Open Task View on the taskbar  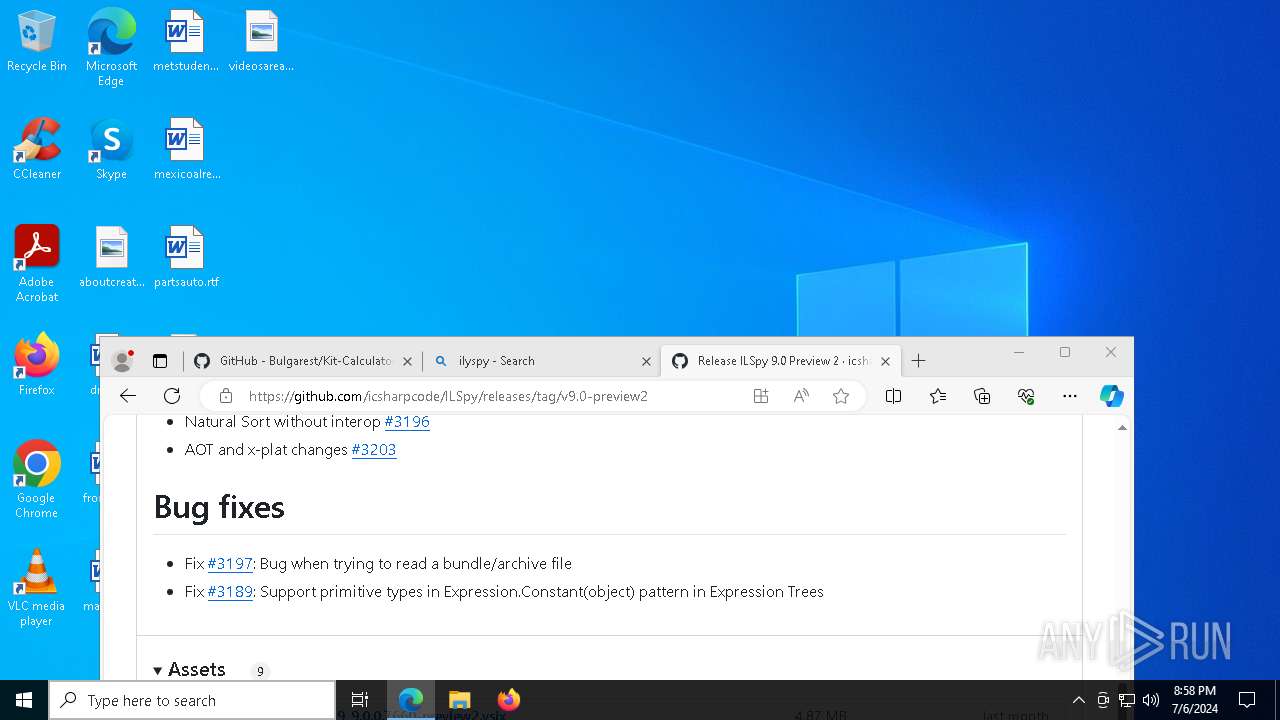pyautogui.click(x=360, y=700)
